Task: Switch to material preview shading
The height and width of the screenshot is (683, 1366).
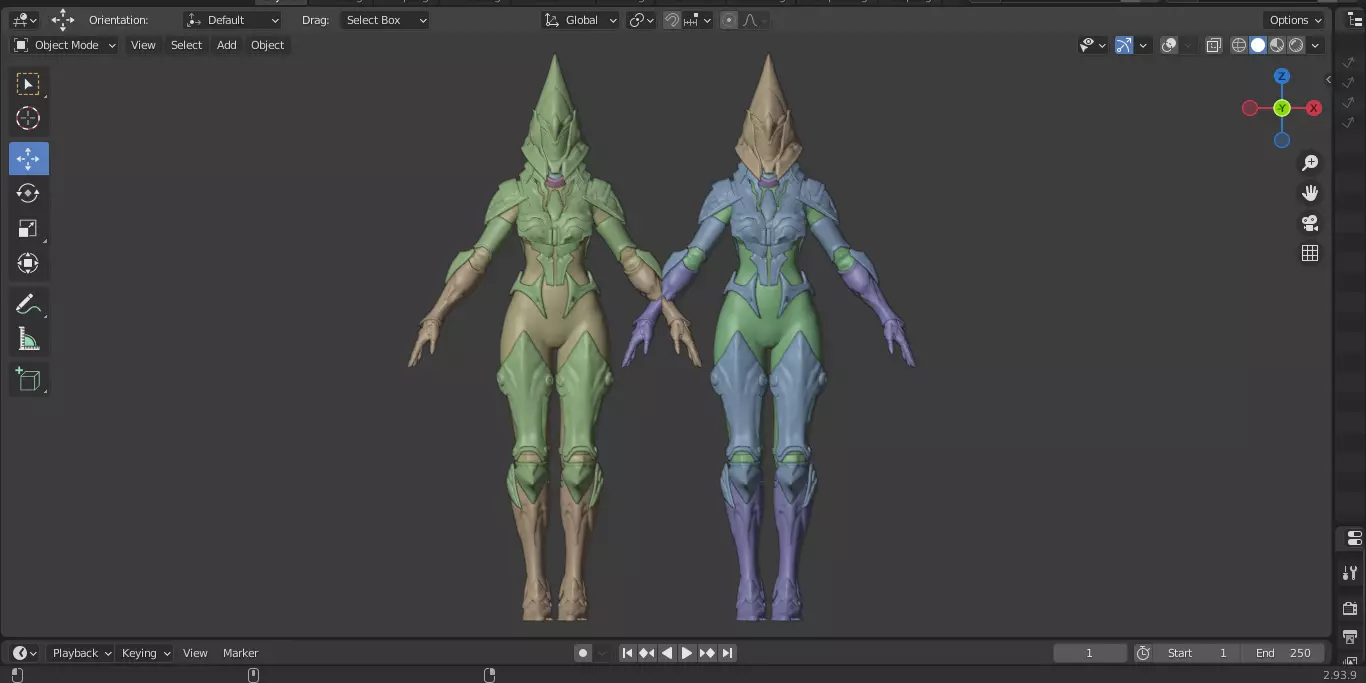Action: [x=1277, y=45]
